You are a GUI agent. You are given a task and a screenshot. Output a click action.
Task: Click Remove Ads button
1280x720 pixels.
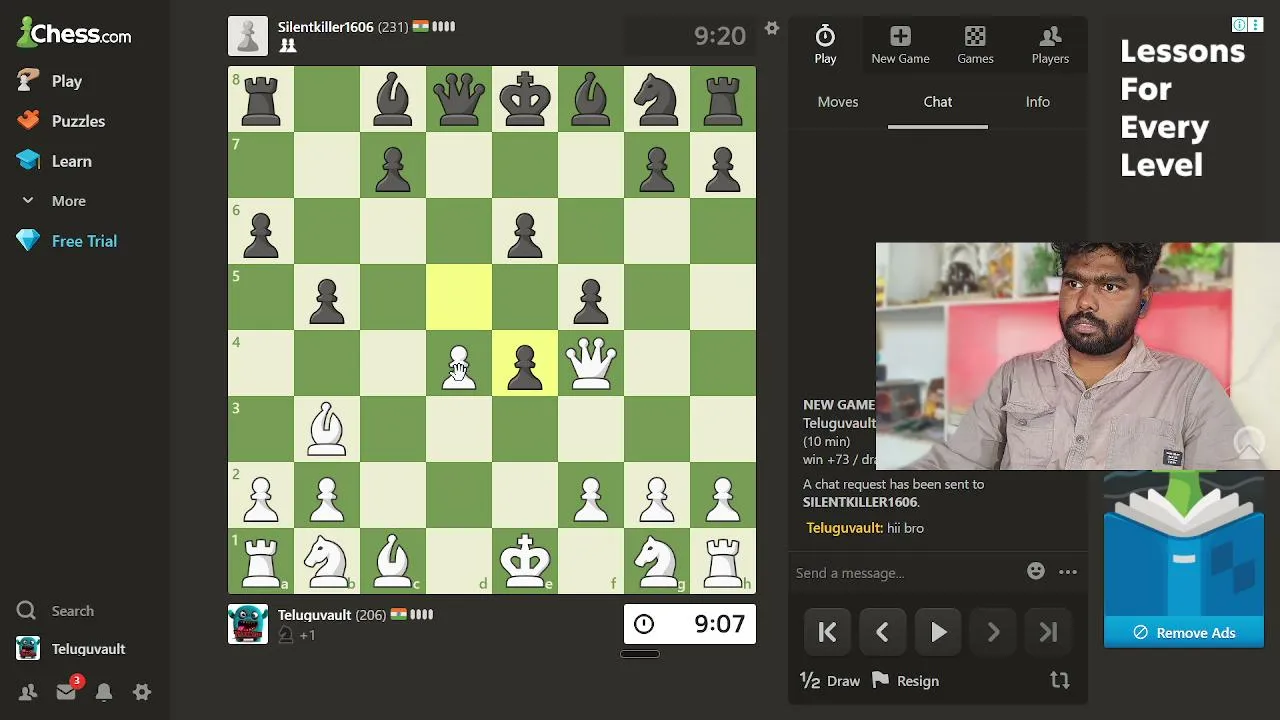1184,633
